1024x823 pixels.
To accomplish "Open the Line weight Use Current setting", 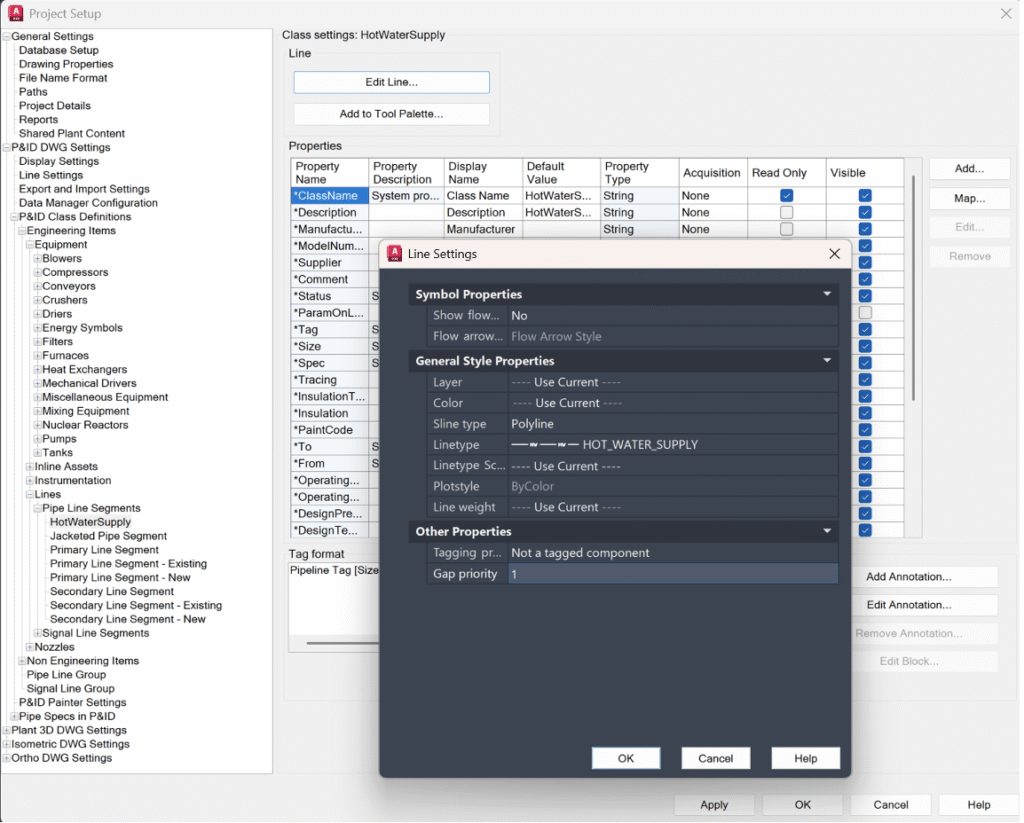I will click(673, 507).
